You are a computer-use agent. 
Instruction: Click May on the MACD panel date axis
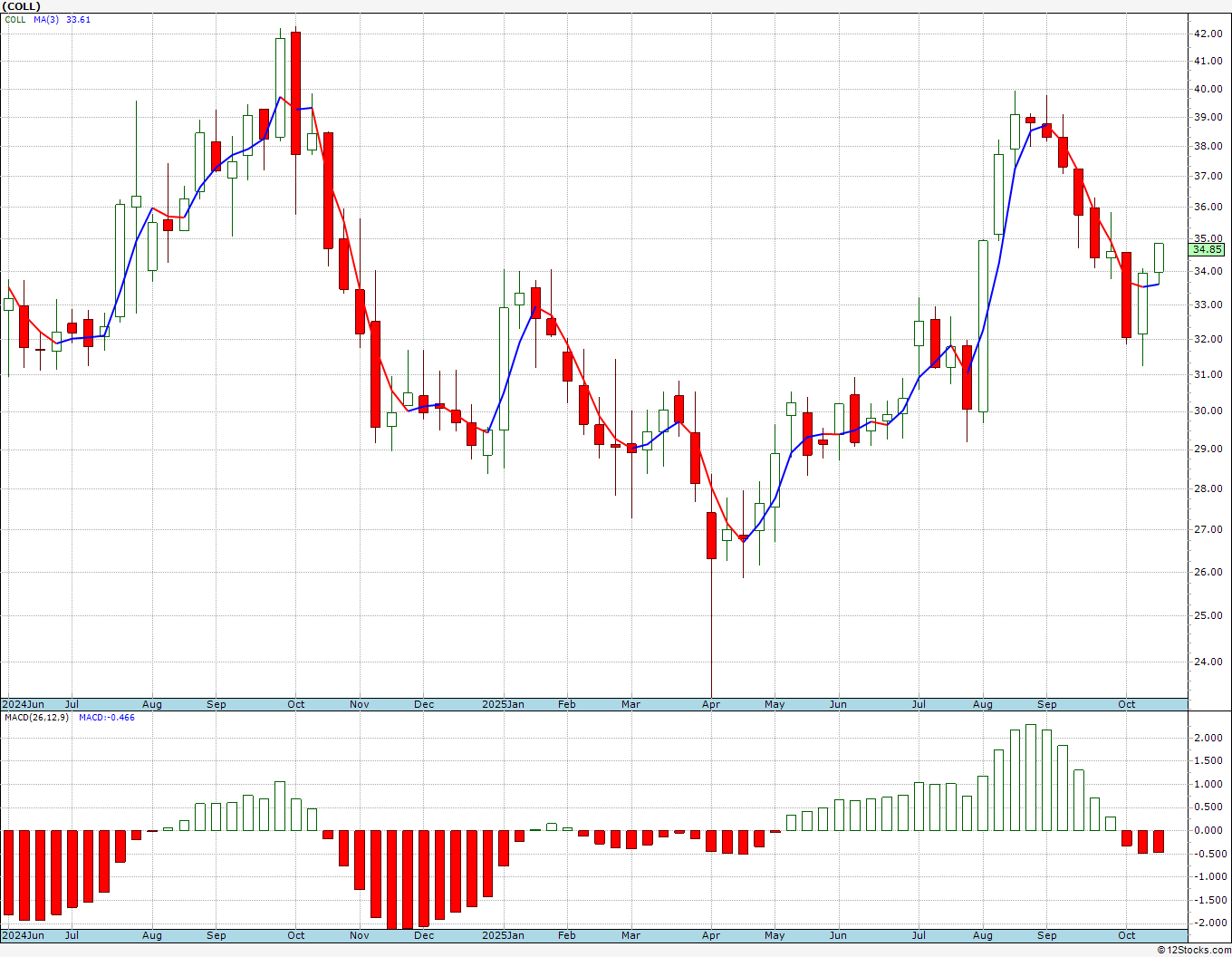pos(775,935)
